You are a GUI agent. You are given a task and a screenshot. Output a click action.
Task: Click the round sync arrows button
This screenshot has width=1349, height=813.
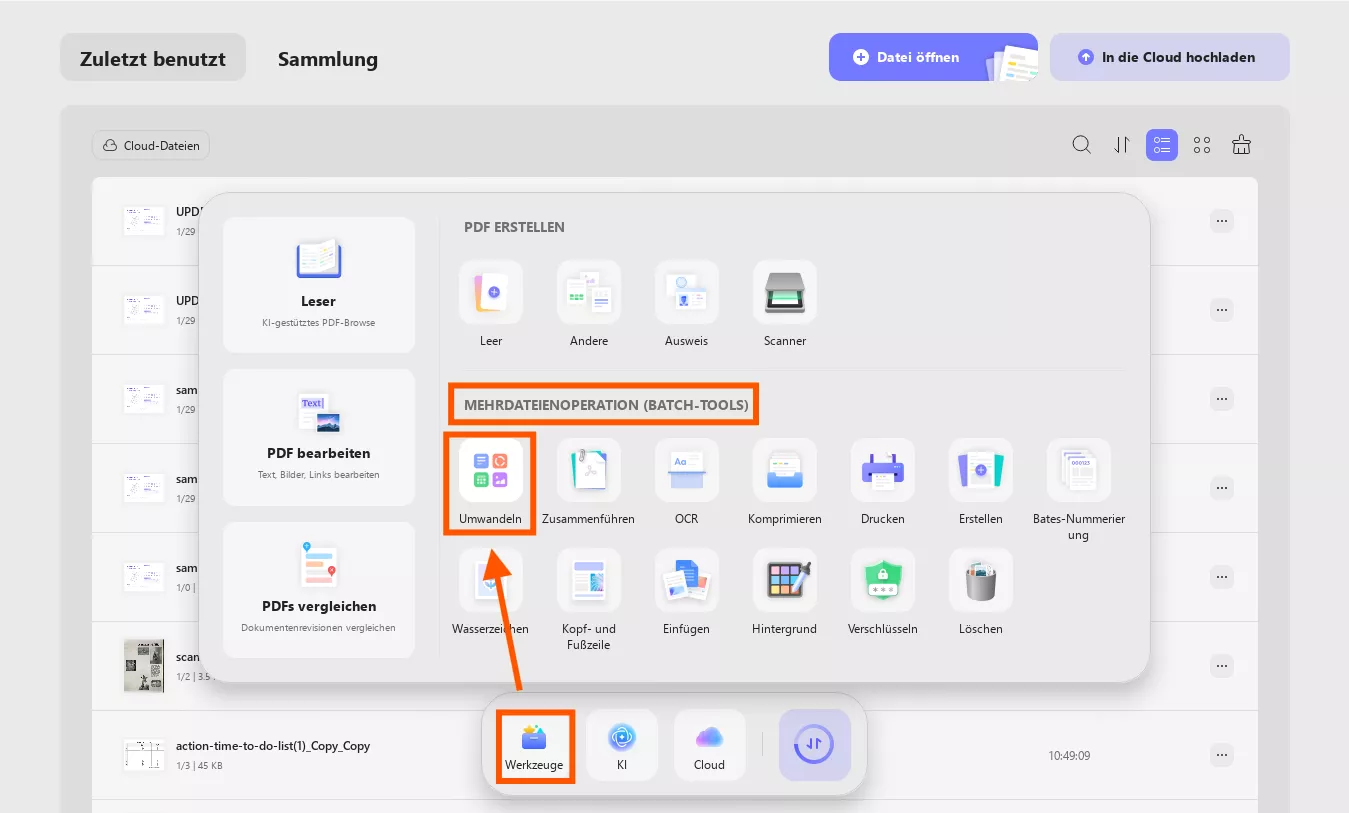pyautogui.click(x=815, y=745)
